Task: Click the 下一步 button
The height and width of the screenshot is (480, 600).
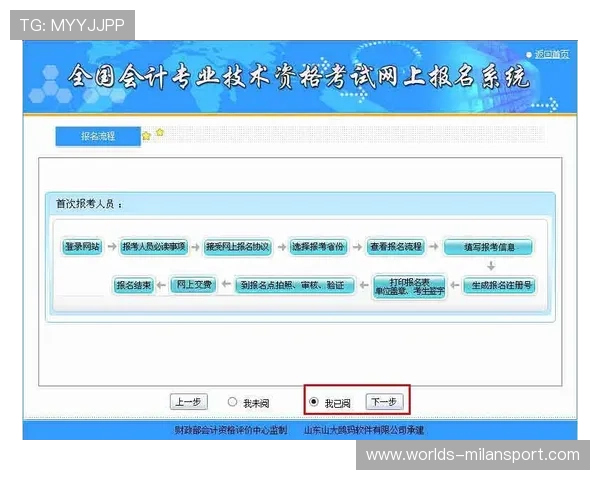Action: tap(384, 402)
